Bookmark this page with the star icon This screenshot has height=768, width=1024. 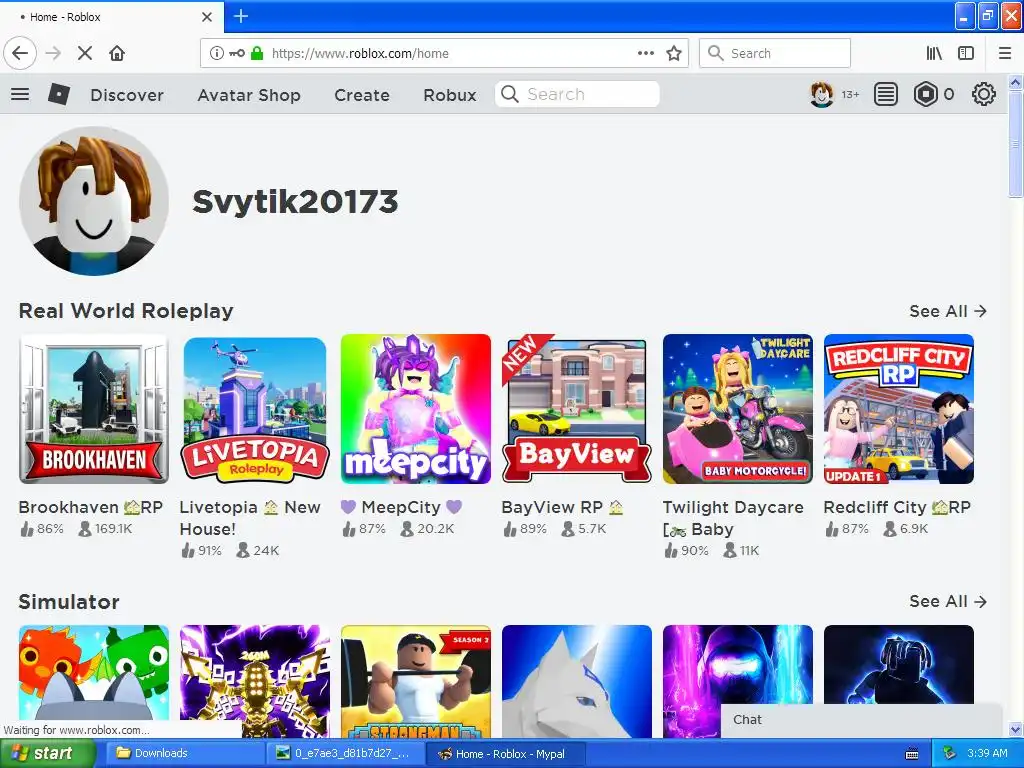[x=674, y=53]
